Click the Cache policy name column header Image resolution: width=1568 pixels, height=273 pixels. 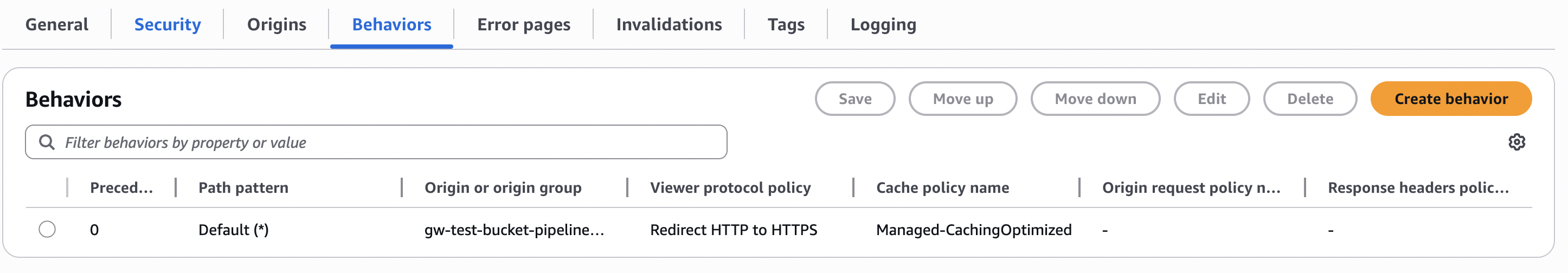pyautogui.click(x=942, y=187)
